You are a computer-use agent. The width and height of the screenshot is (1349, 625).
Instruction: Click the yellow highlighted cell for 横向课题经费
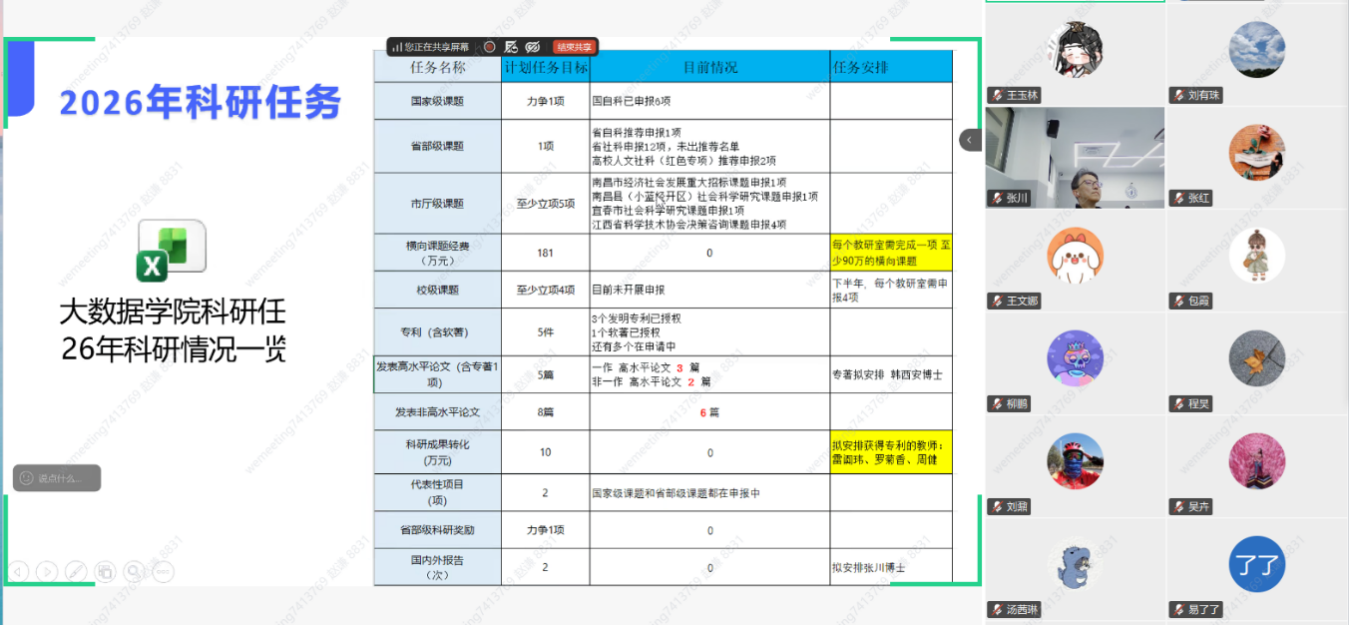(x=890, y=253)
